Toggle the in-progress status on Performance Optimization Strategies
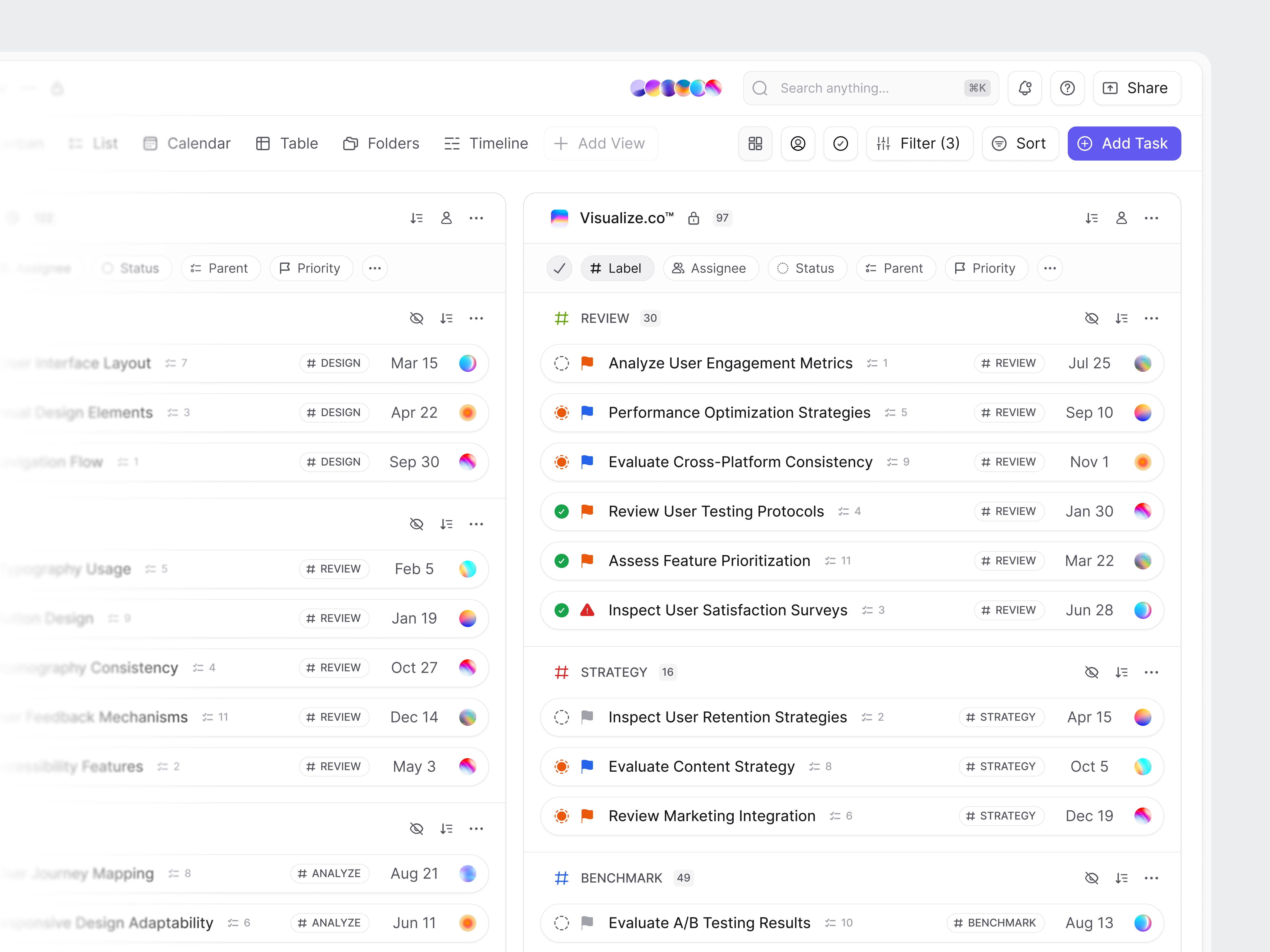 tap(561, 413)
